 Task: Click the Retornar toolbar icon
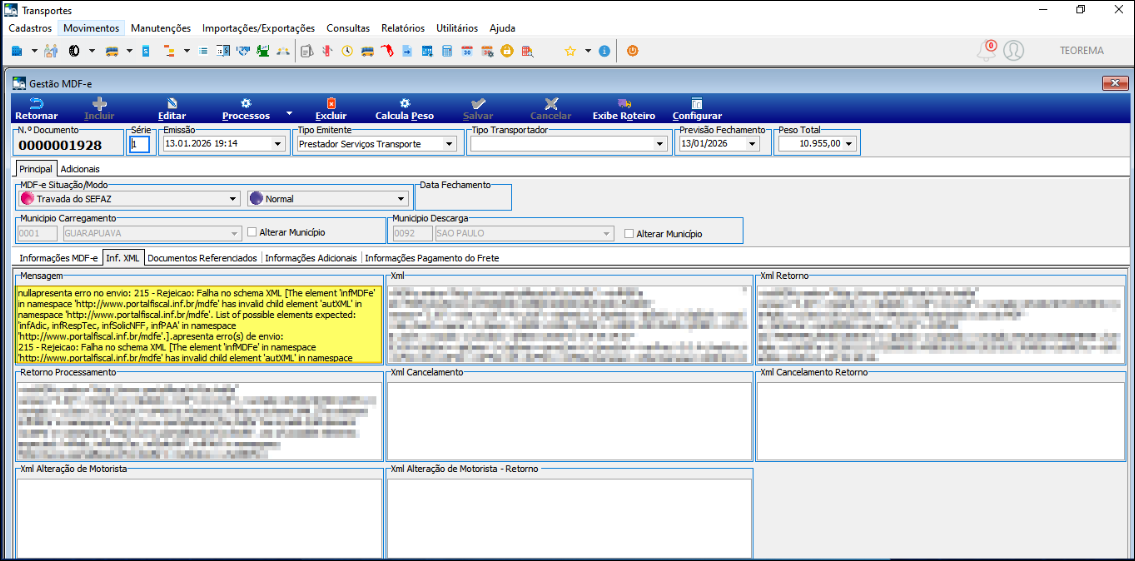[x=36, y=103]
